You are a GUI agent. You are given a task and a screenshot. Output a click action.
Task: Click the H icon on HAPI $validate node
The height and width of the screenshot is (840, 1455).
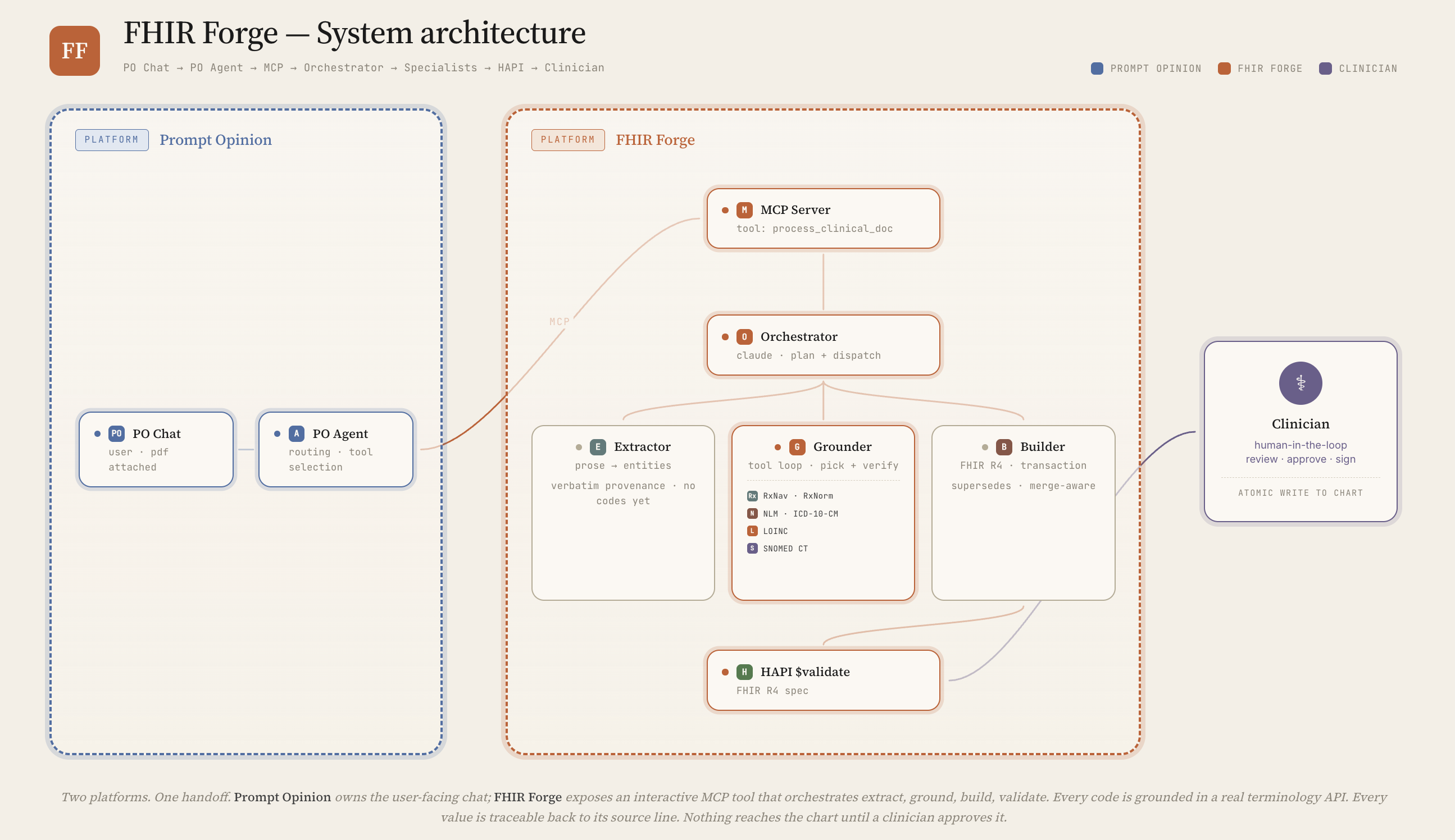pyautogui.click(x=744, y=672)
